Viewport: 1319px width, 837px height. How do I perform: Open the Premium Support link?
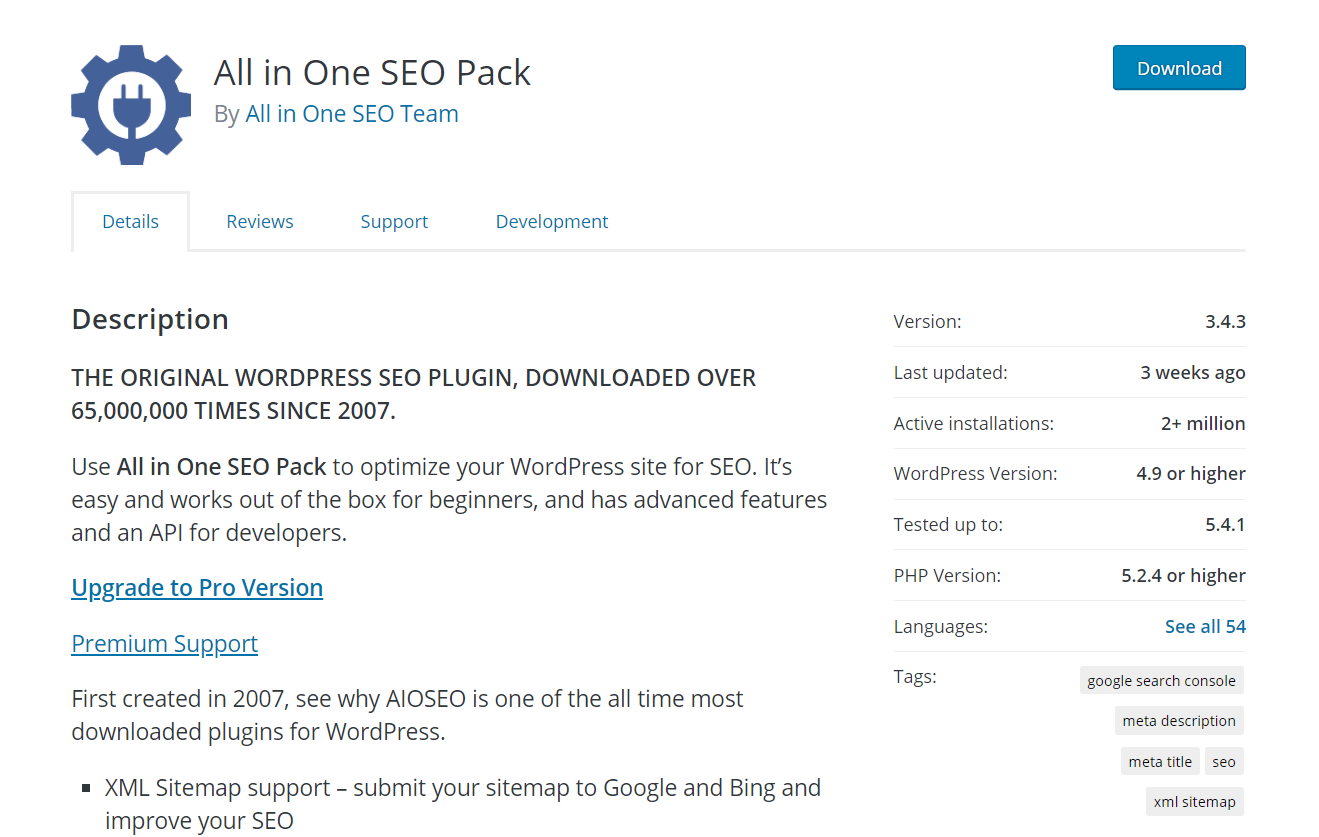click(165, 643)
